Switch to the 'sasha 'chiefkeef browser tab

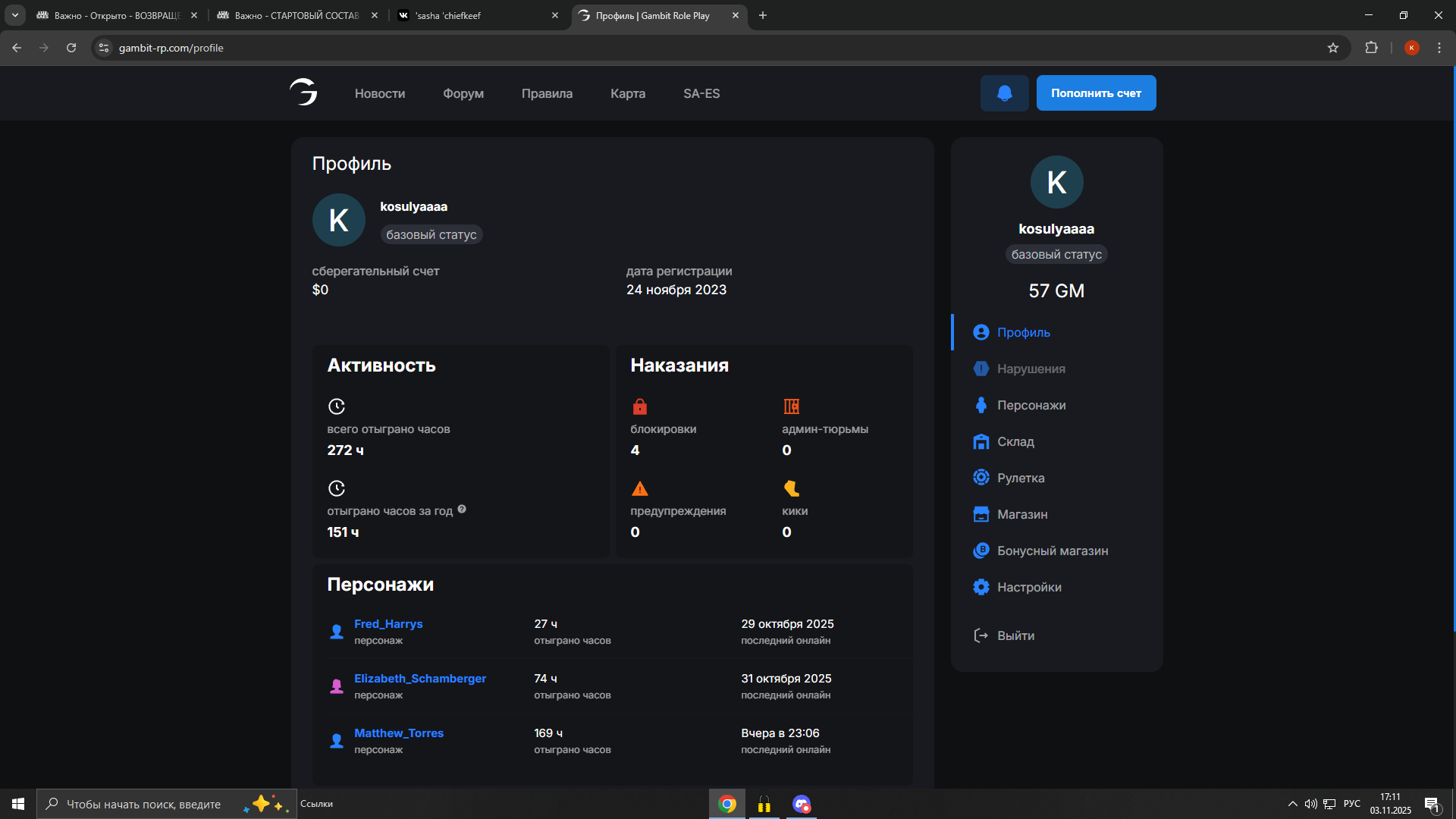click(x=478, y=15)
